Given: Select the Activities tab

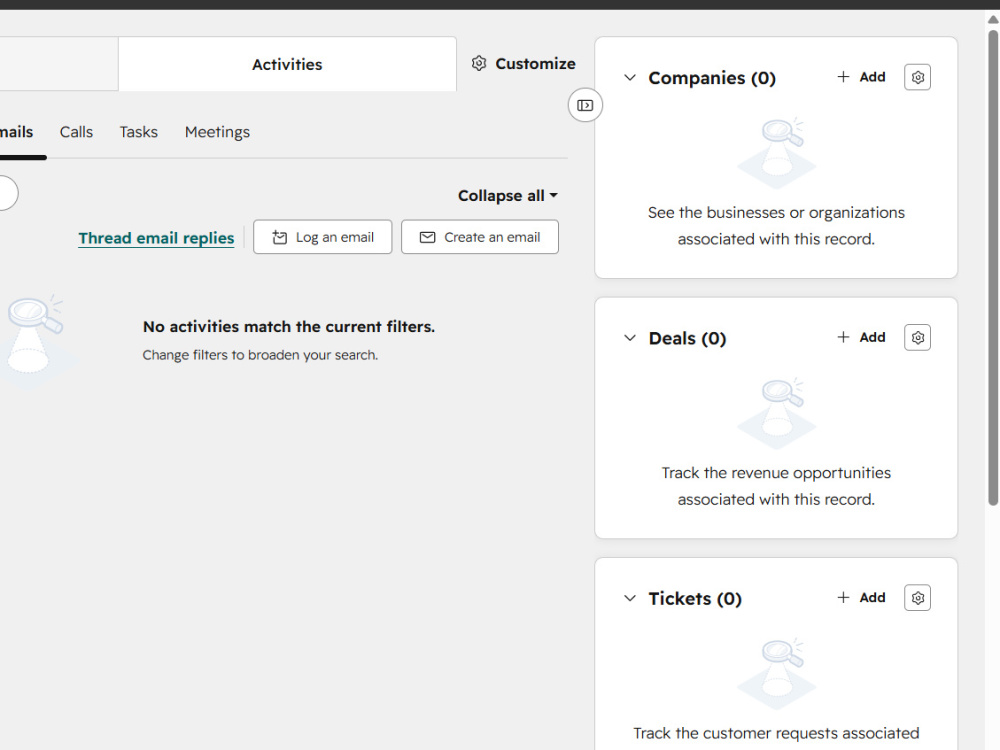Looking at the screenshot, I should (287, 64).
